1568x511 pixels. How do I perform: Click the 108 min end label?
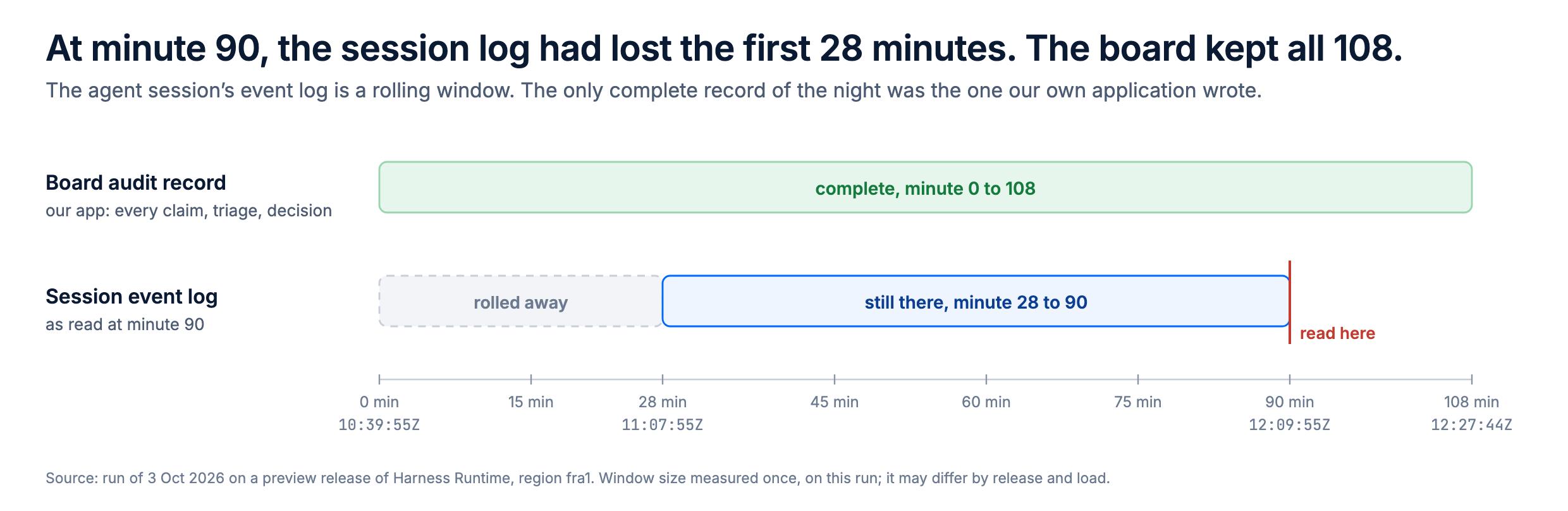coord(1472,402)
